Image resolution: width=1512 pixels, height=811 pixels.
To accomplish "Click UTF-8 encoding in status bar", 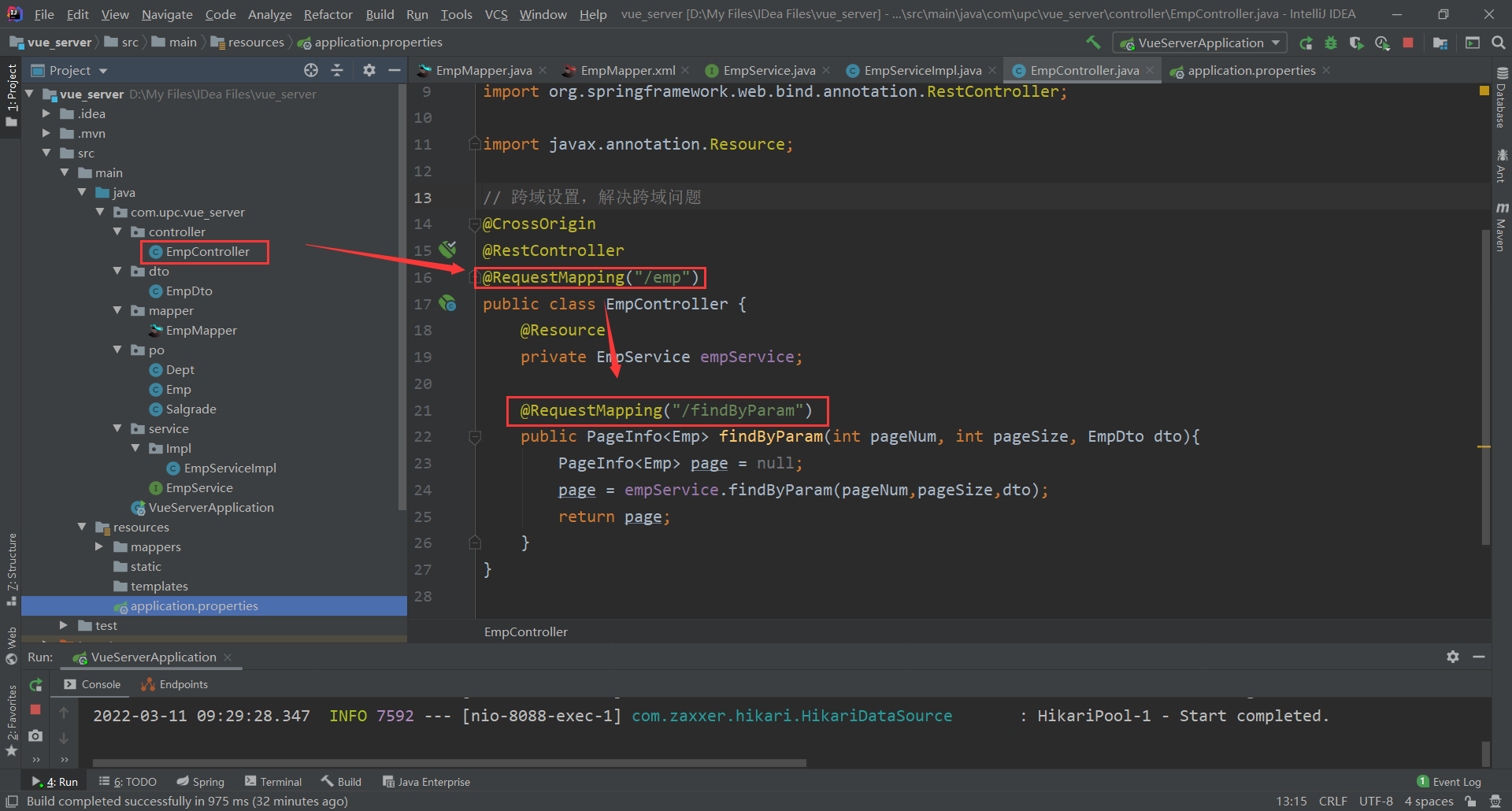I will pos(1376,802).
